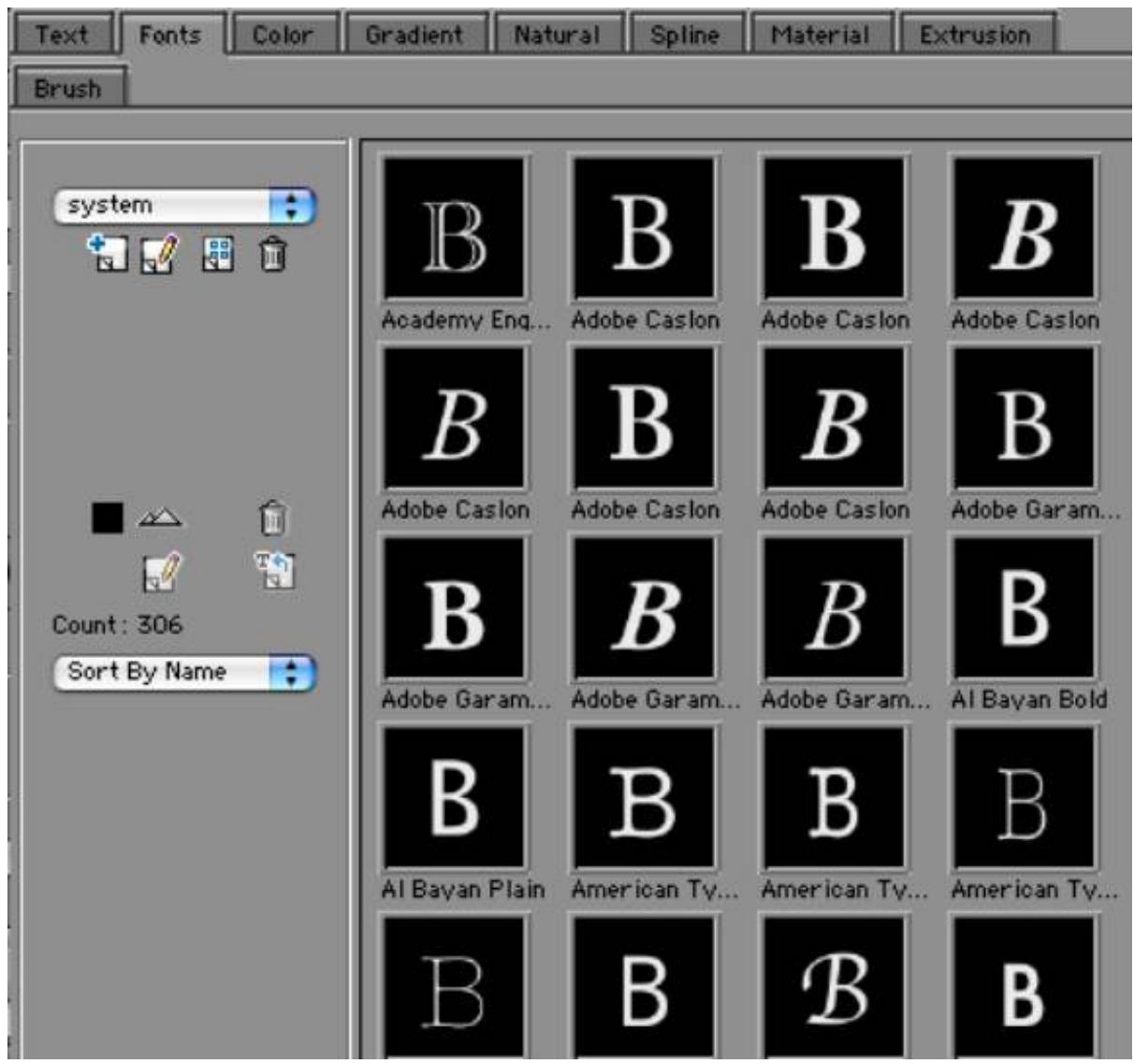Click the blue grid view icon

pos(218,253)
